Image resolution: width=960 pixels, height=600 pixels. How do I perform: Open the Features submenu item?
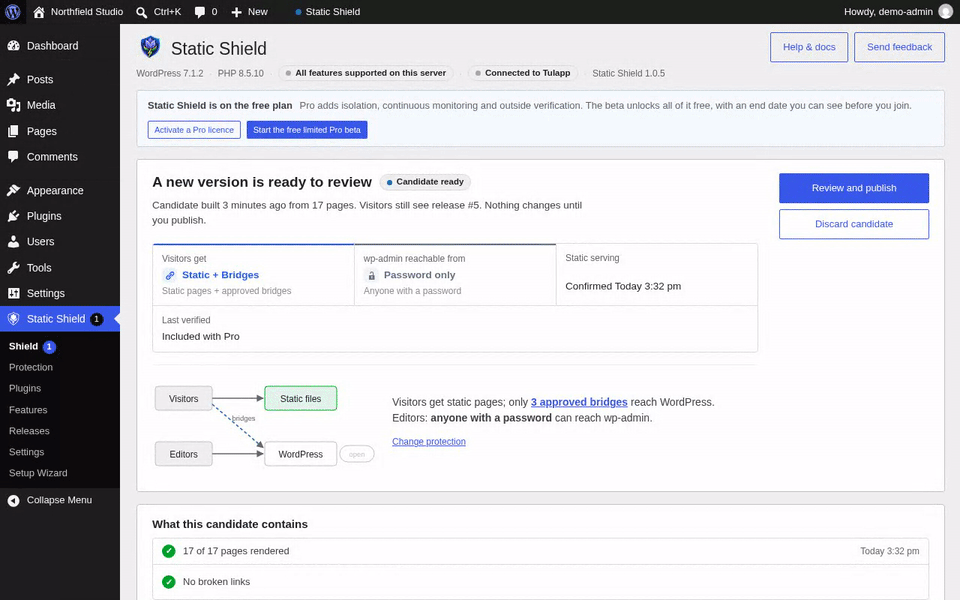(28, 410)
